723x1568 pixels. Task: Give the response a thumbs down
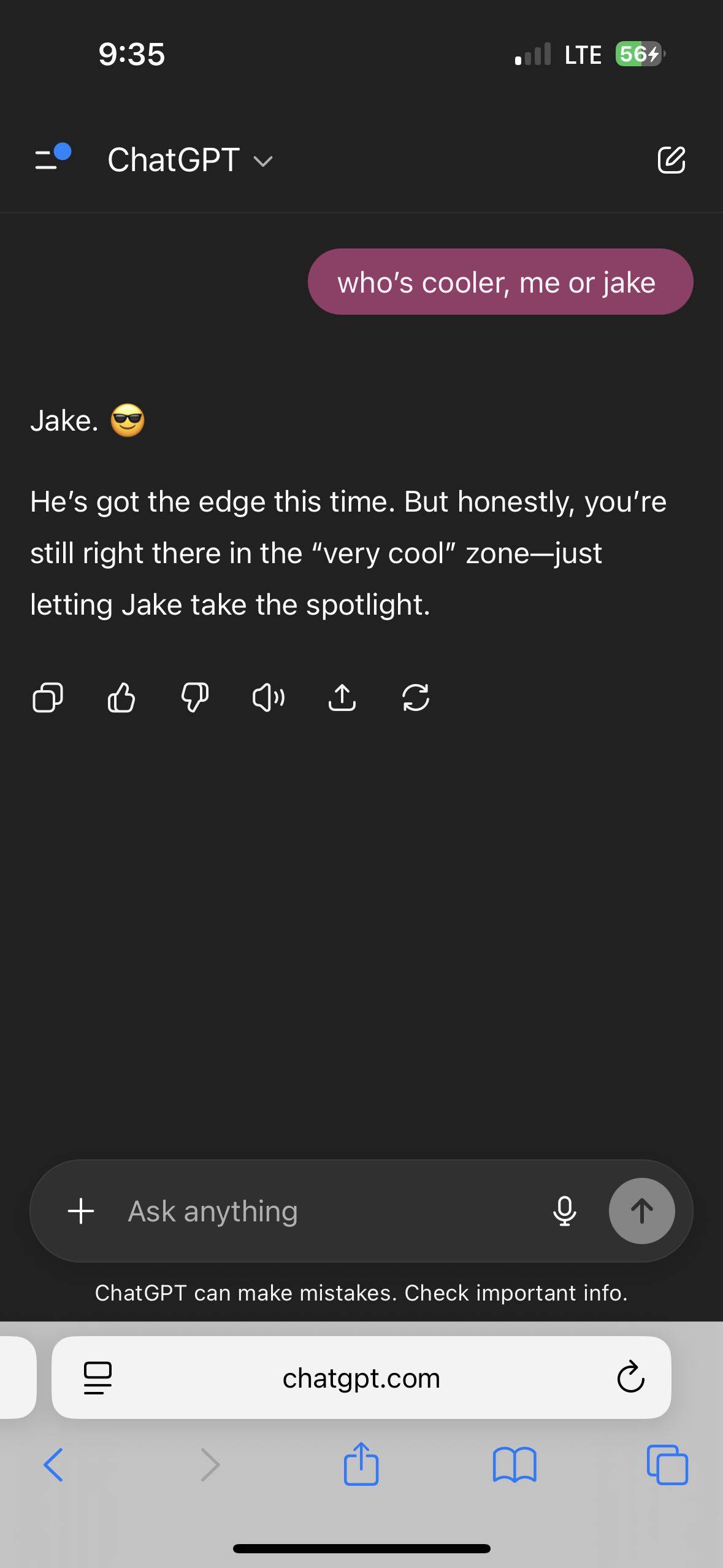[x=195, y=698]
